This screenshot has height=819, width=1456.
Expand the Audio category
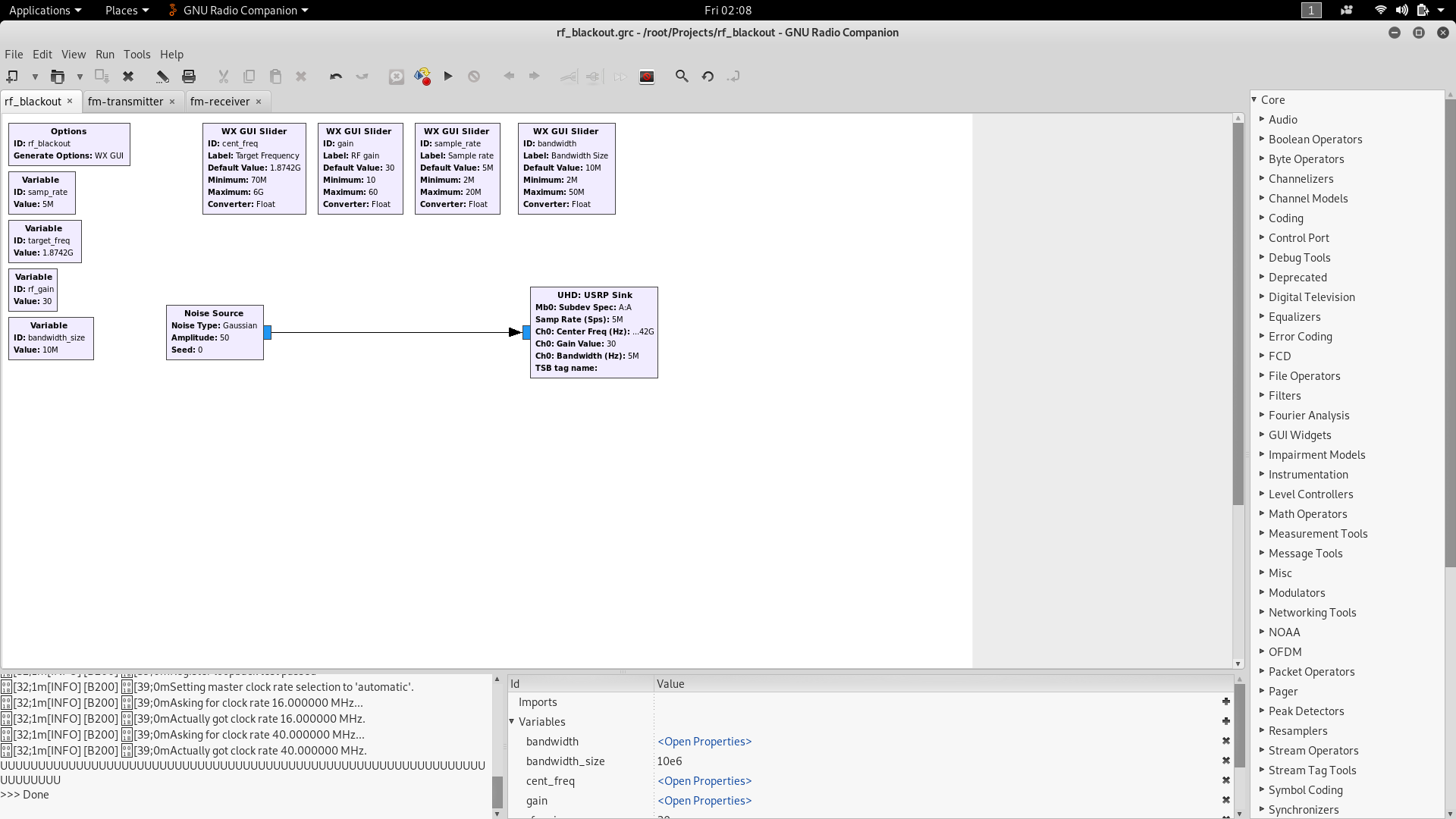(x=1262, y=119)
